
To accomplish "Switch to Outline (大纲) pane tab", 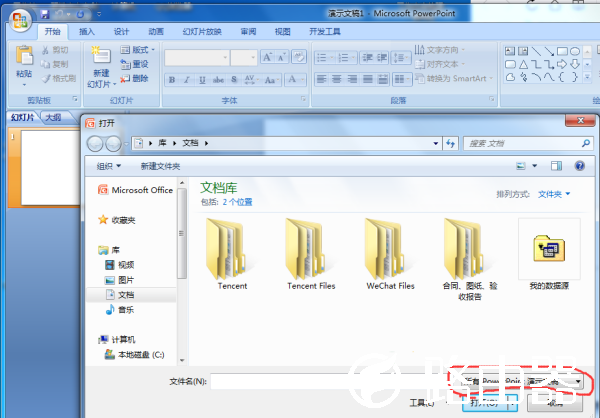I will tap(54, 117).
